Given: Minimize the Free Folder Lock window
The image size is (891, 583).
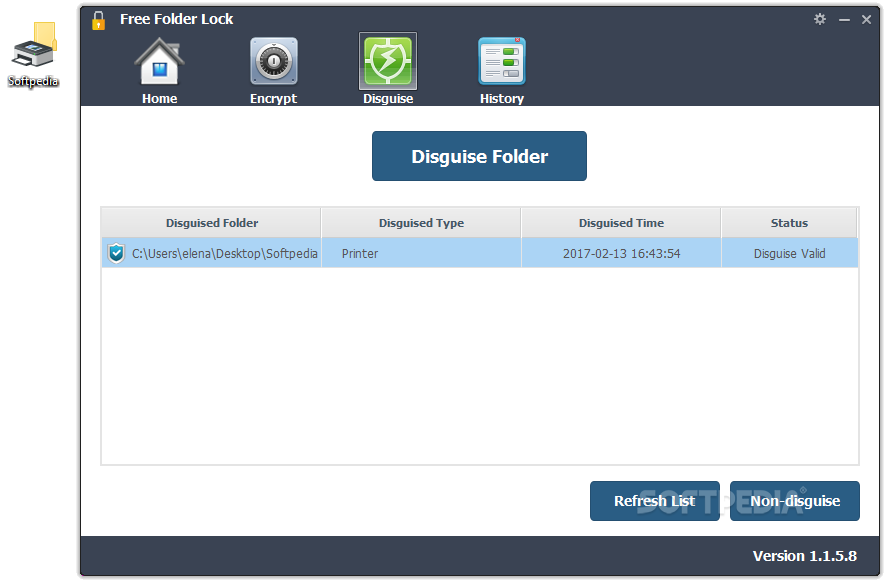Looking at the screenshot, I should [x=844, y=20].
